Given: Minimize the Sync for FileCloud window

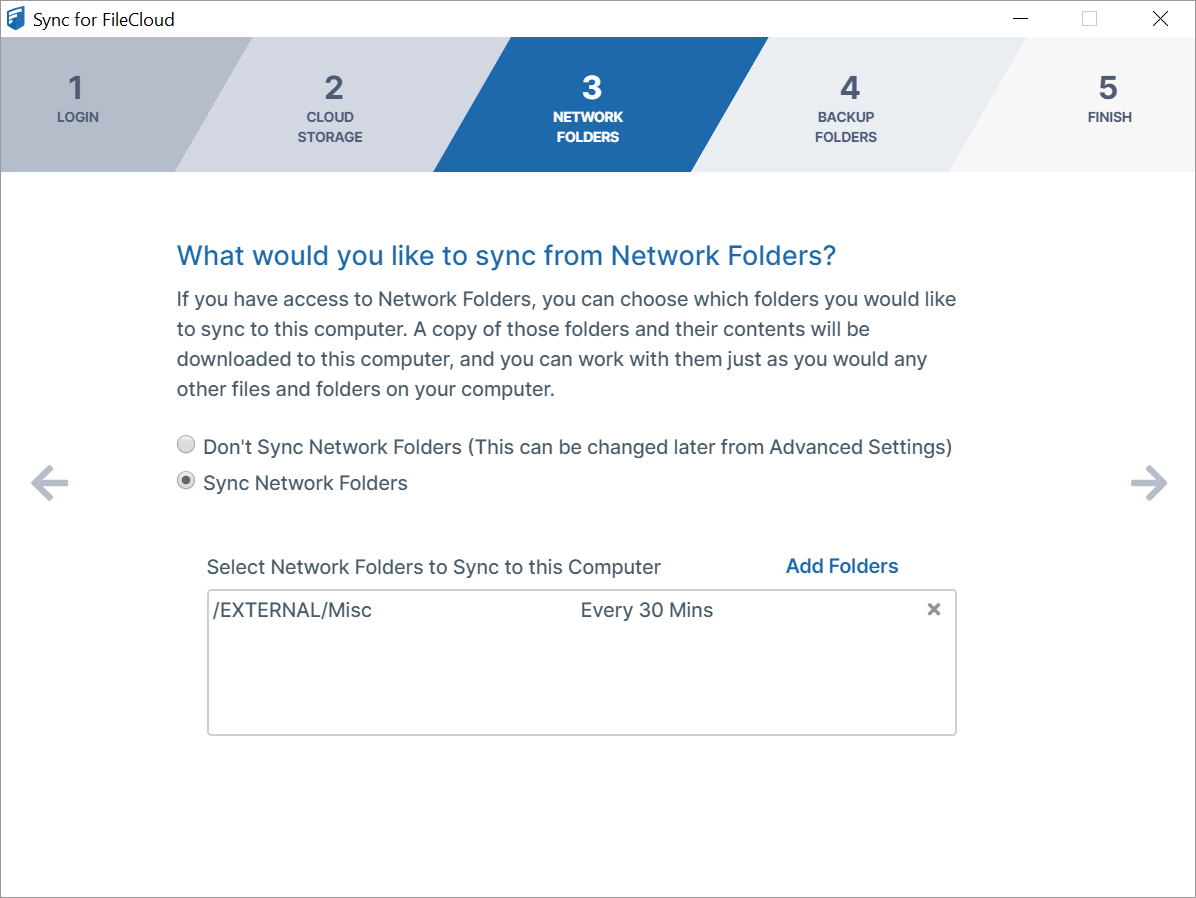Looking at the screenshot, I should pos(1019,19).
